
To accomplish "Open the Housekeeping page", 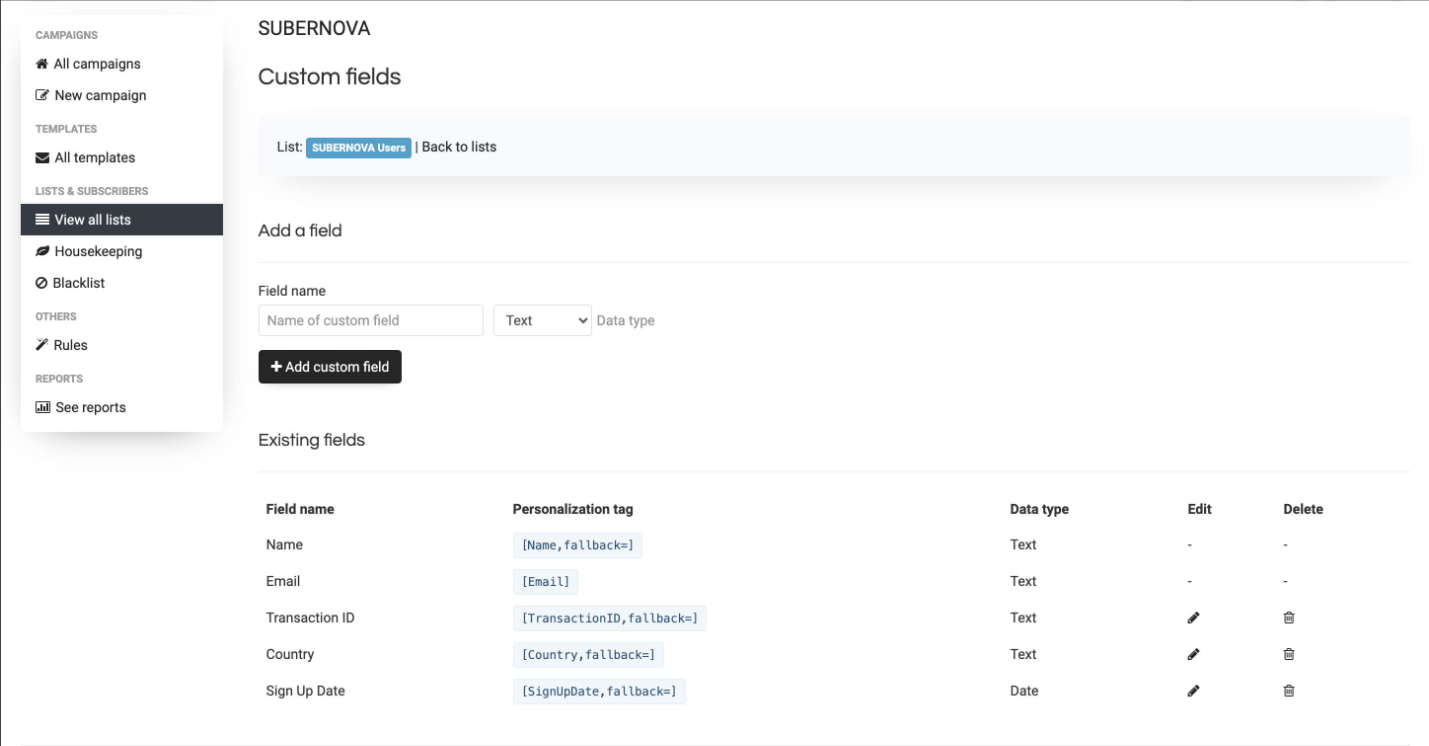I will pos(97,252).
